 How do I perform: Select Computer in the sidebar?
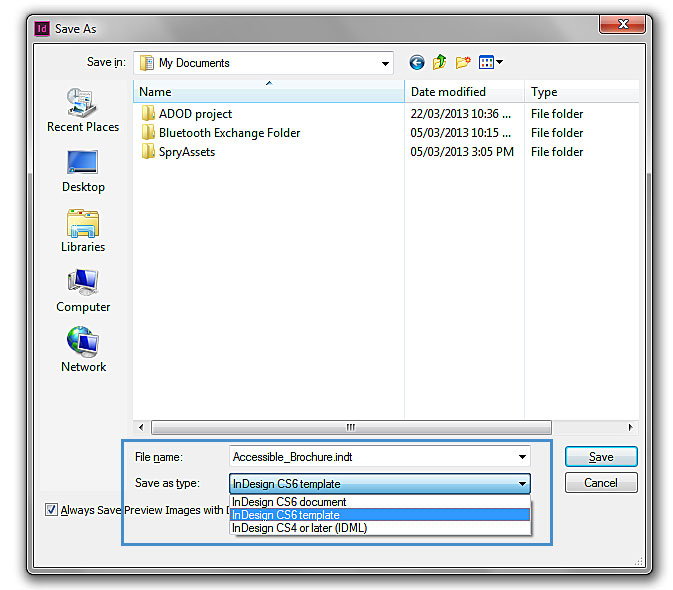(83, 290)
